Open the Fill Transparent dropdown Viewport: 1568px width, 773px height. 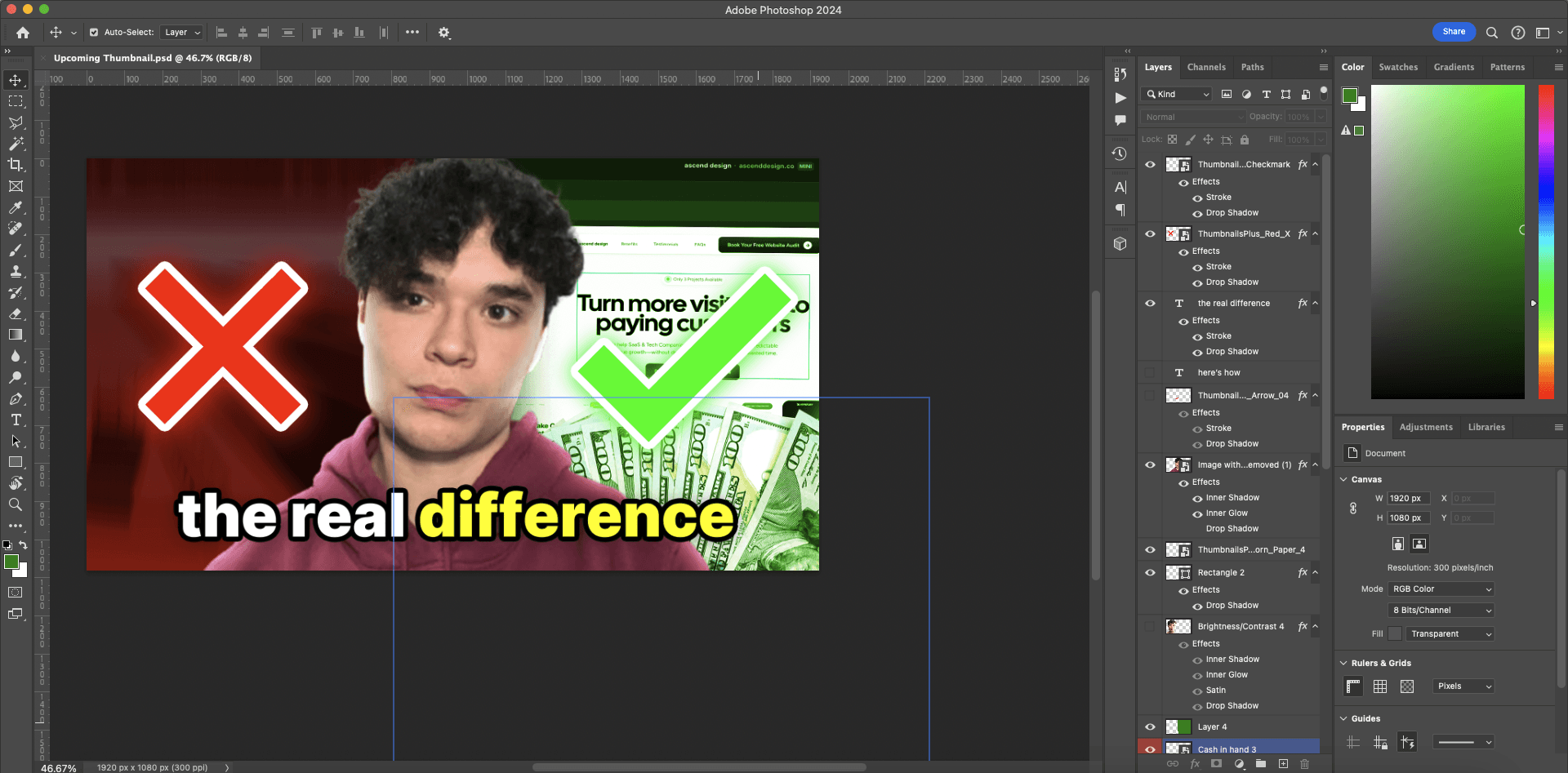click(1450, 634)
